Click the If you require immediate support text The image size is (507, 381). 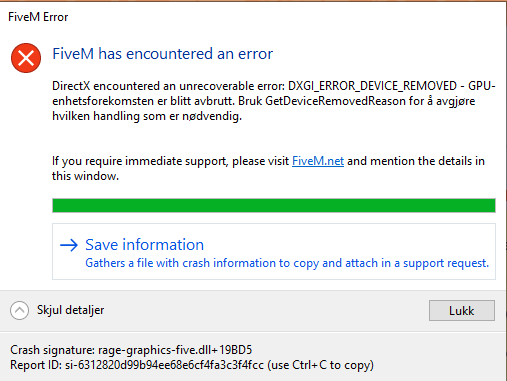click(x=170, y=161)
